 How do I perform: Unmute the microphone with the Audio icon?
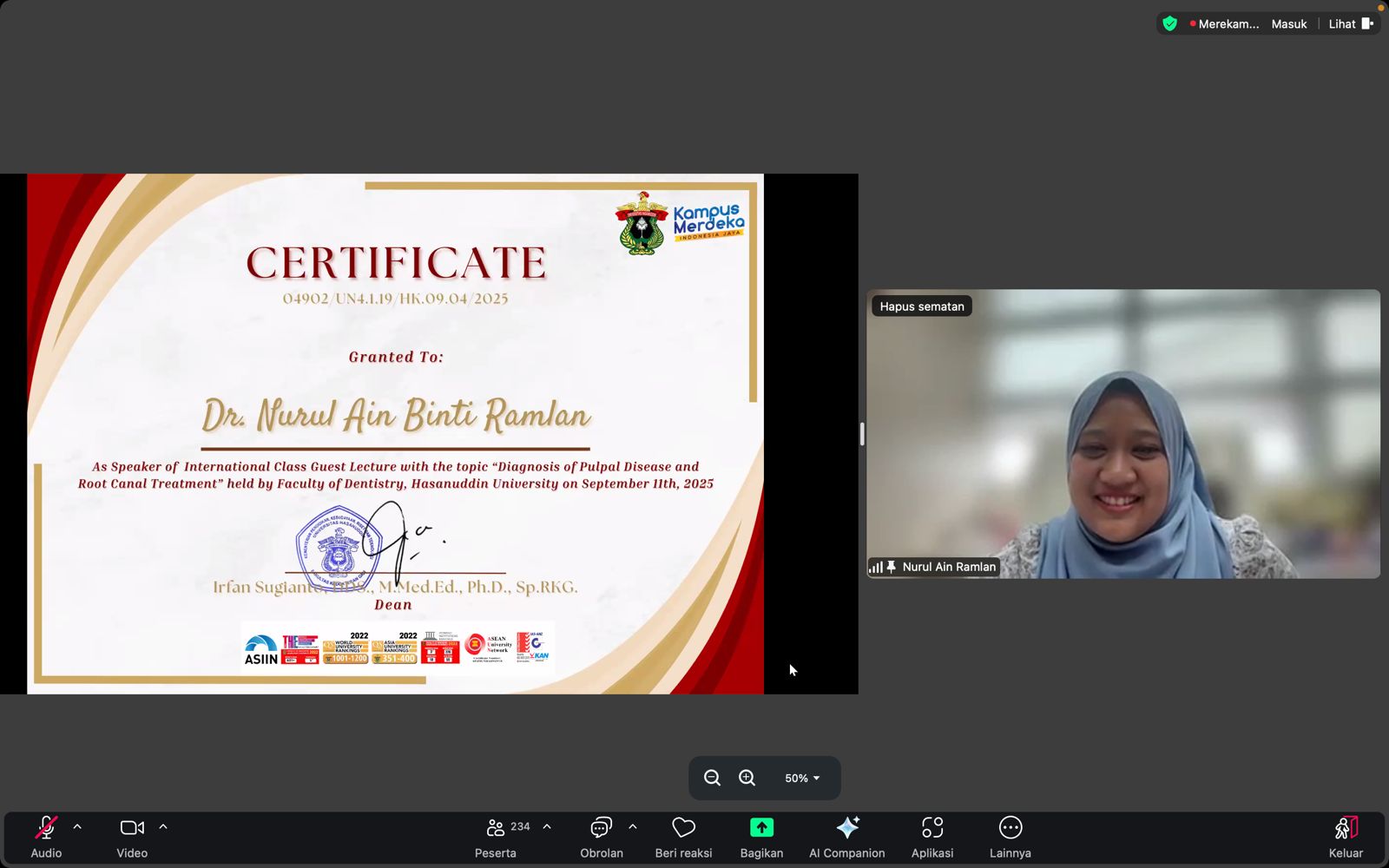pos(46,828)
